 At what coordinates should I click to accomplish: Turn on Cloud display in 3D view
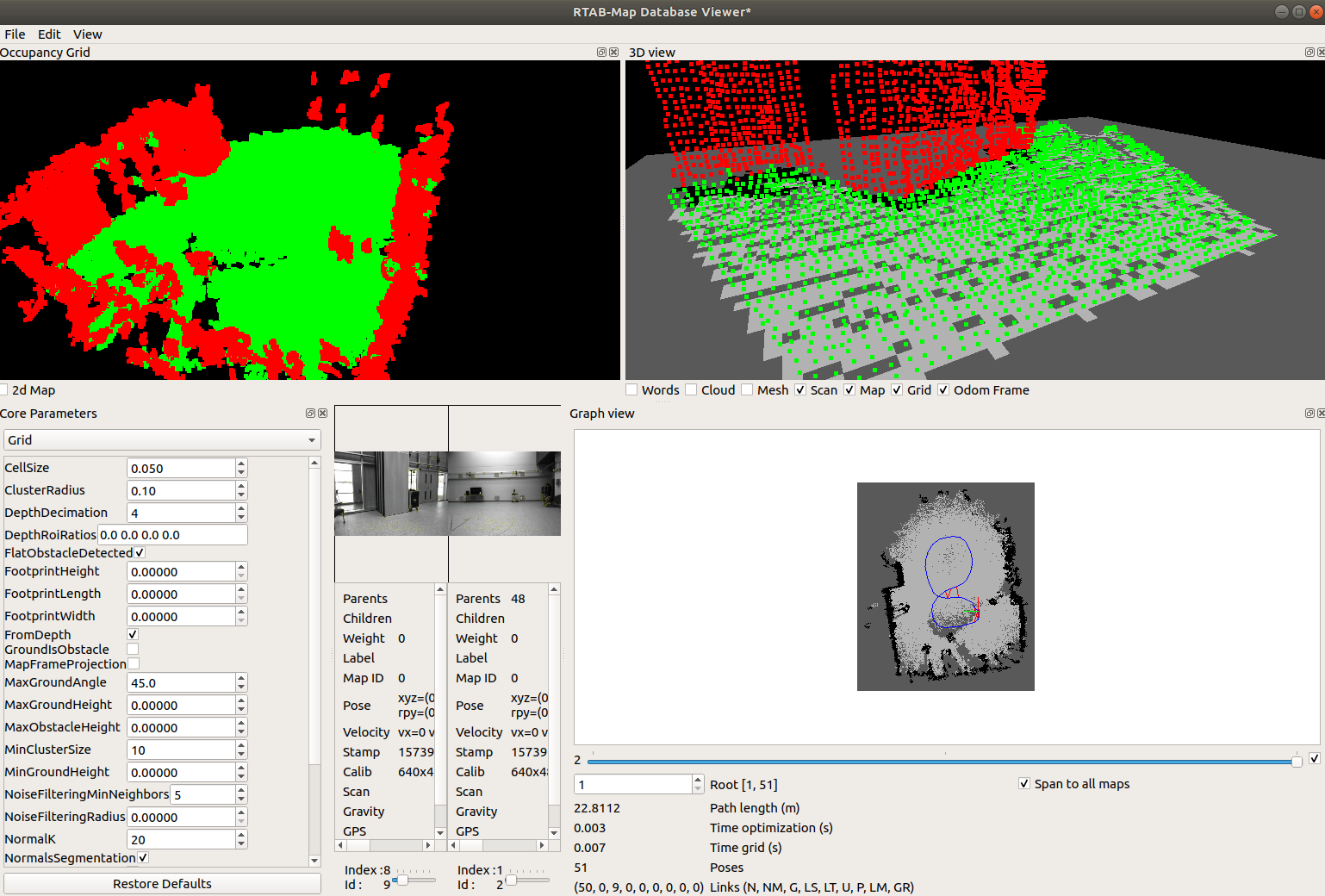coord(691,390)
